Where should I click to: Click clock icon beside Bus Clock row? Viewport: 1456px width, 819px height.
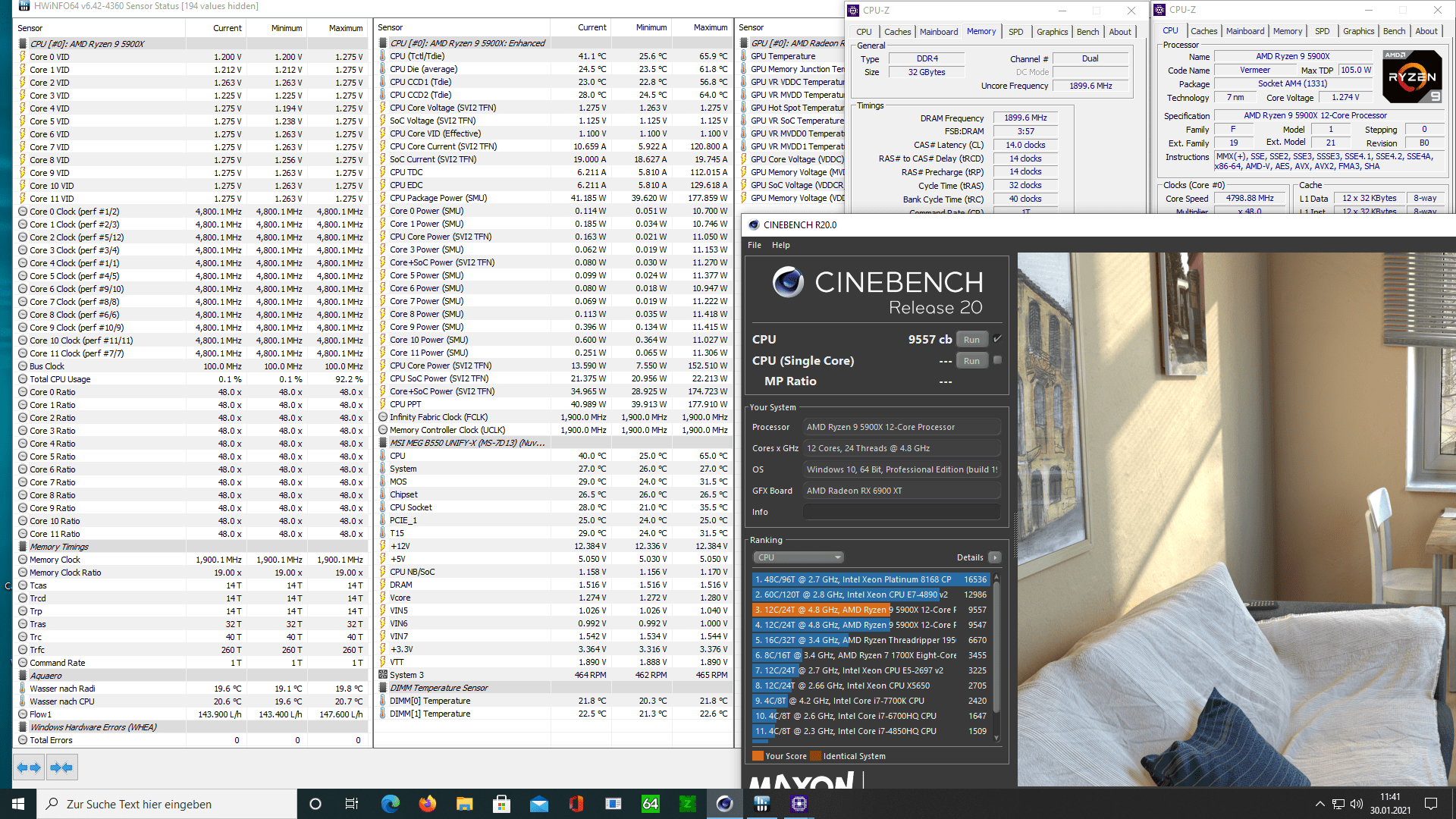click(x=23, y=366)
